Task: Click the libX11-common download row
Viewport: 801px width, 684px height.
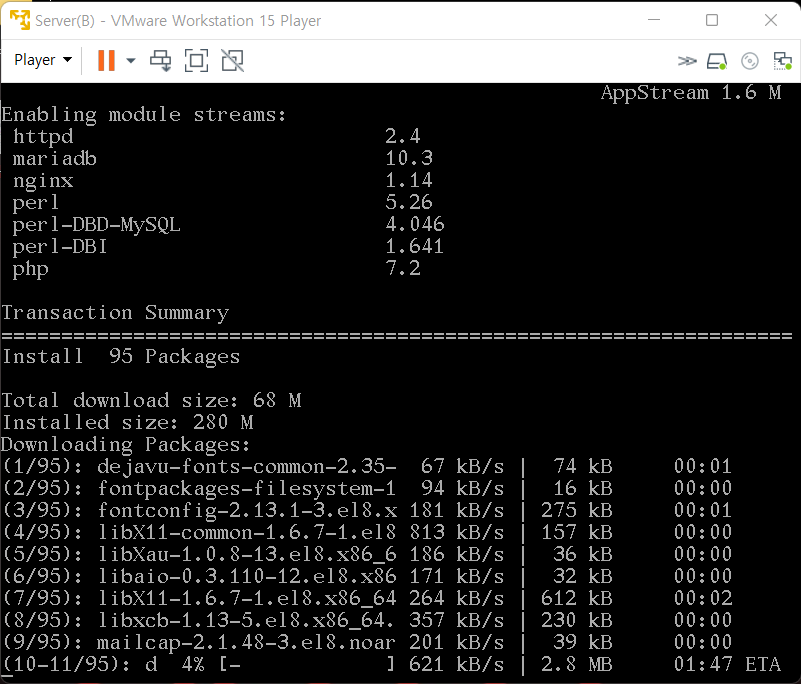Action: pyautogui.click(x=367, y=532)
